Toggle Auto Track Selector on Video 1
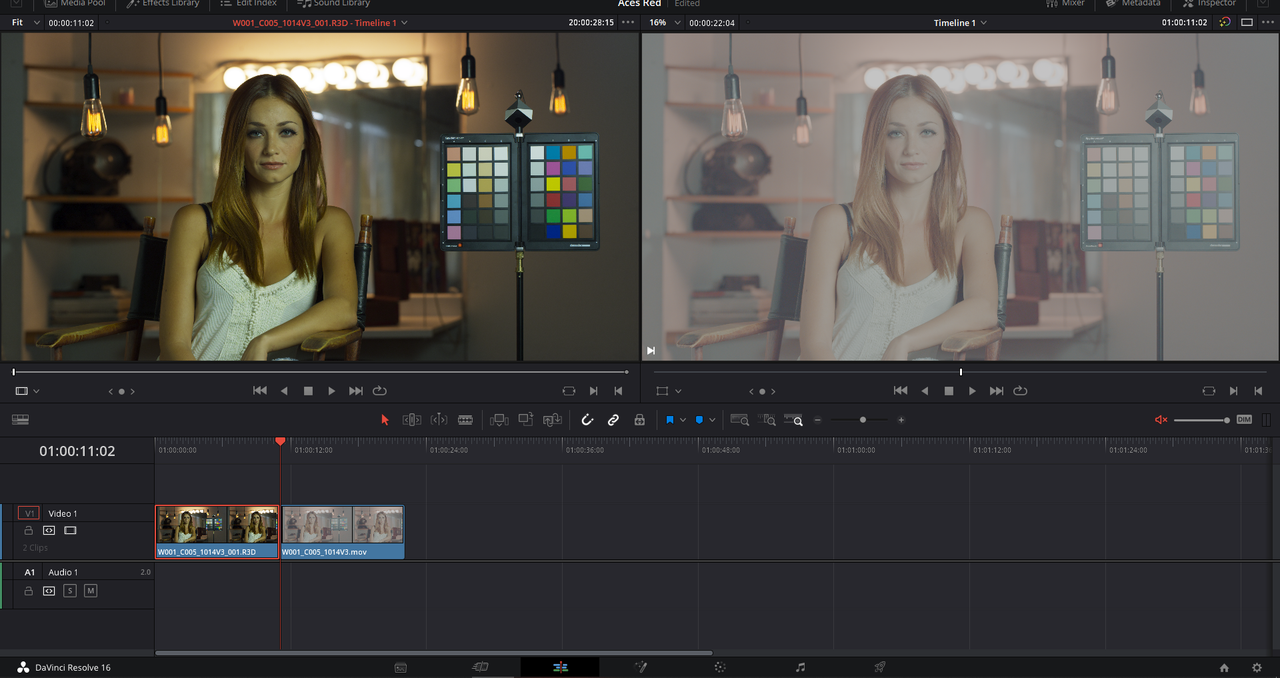Screen dimensions: 1280x678 49,530
